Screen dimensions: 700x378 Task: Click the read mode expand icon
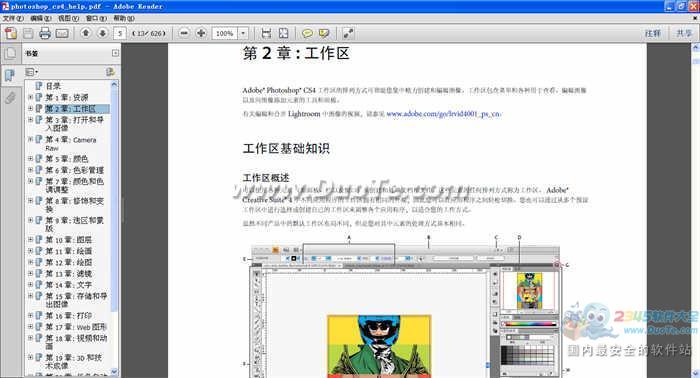coord(348,33)
